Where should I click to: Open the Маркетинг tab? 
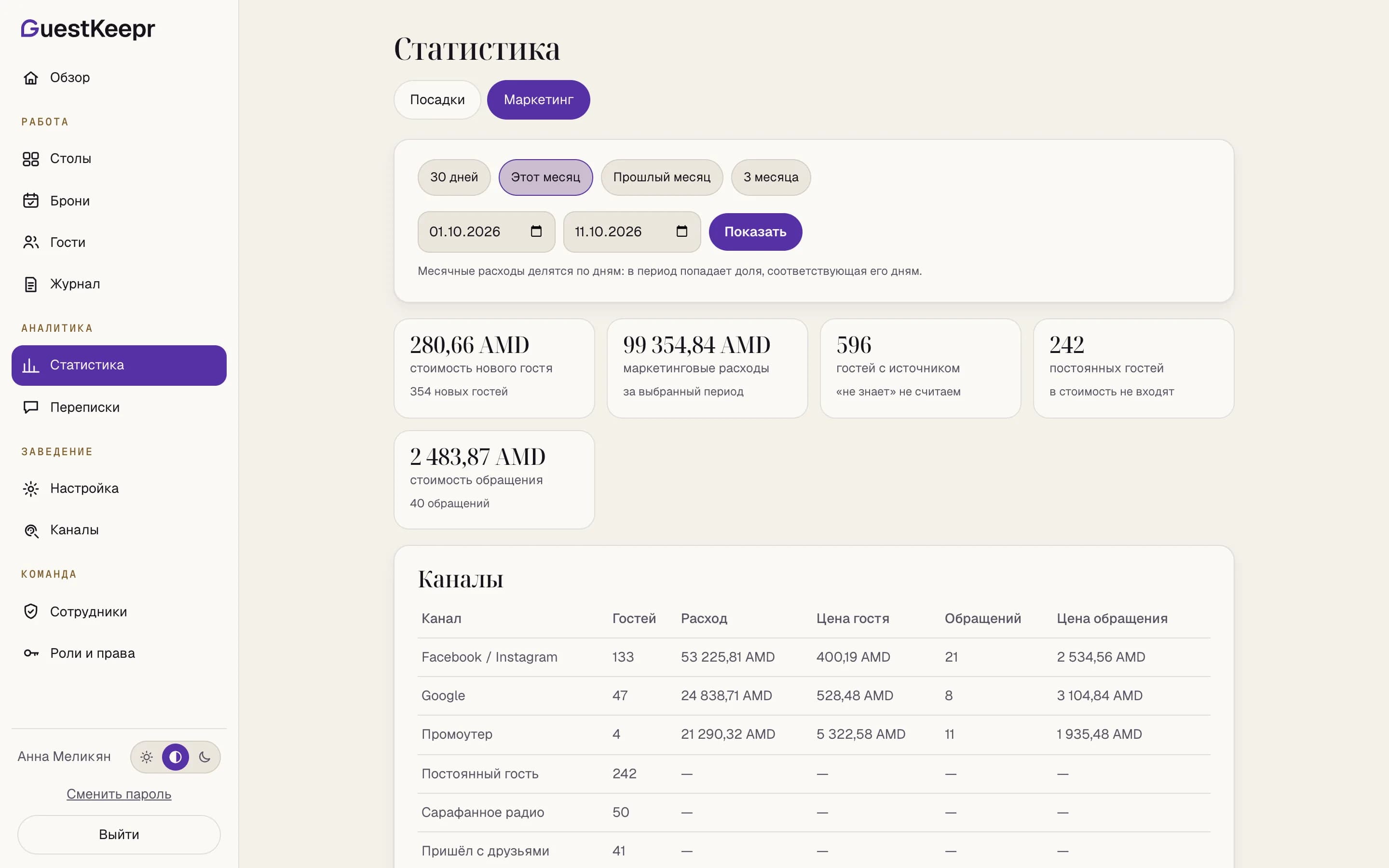[x=538, y=100]
